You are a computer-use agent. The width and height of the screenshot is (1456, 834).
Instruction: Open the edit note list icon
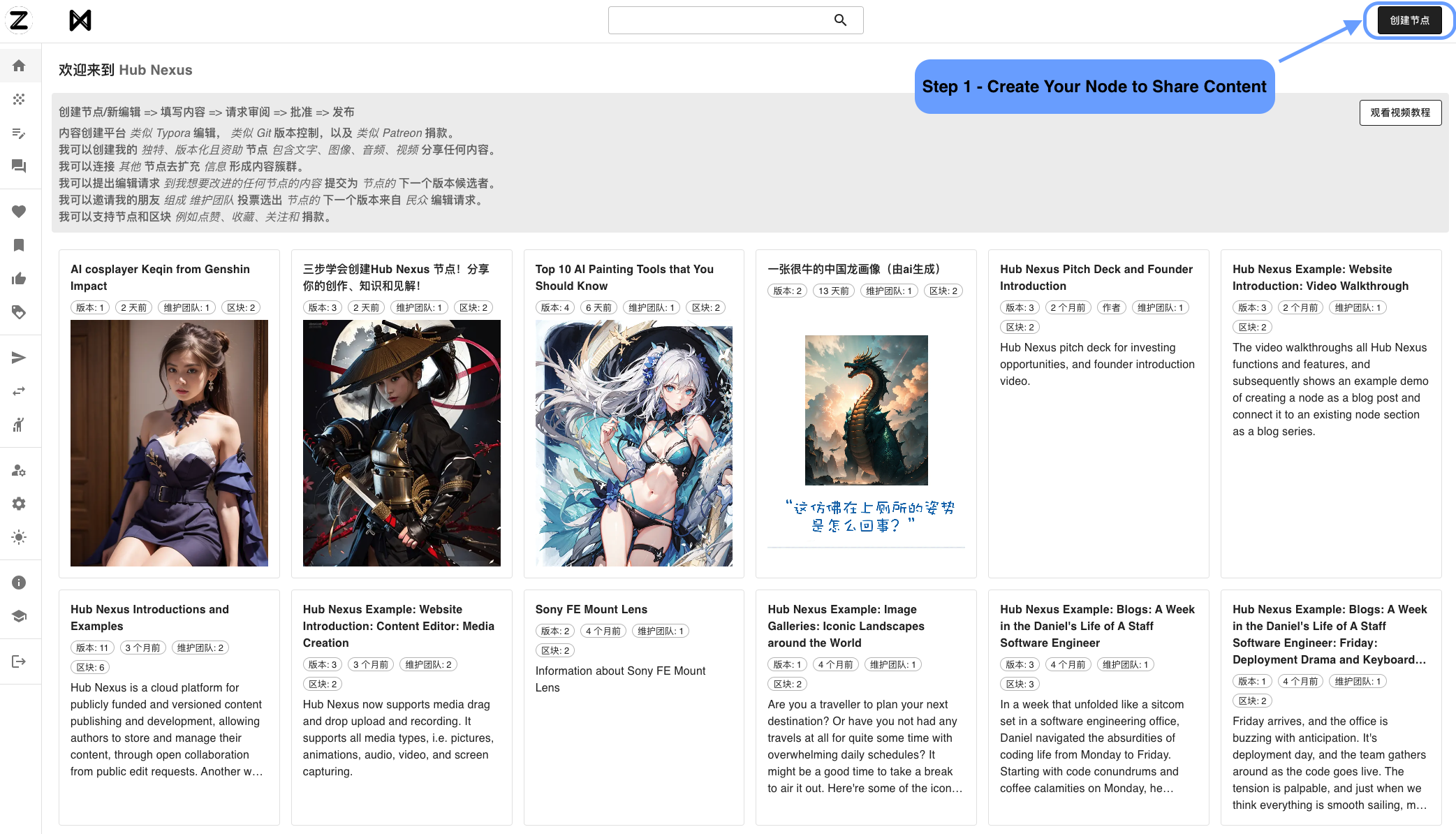click(x=19, y=133)
